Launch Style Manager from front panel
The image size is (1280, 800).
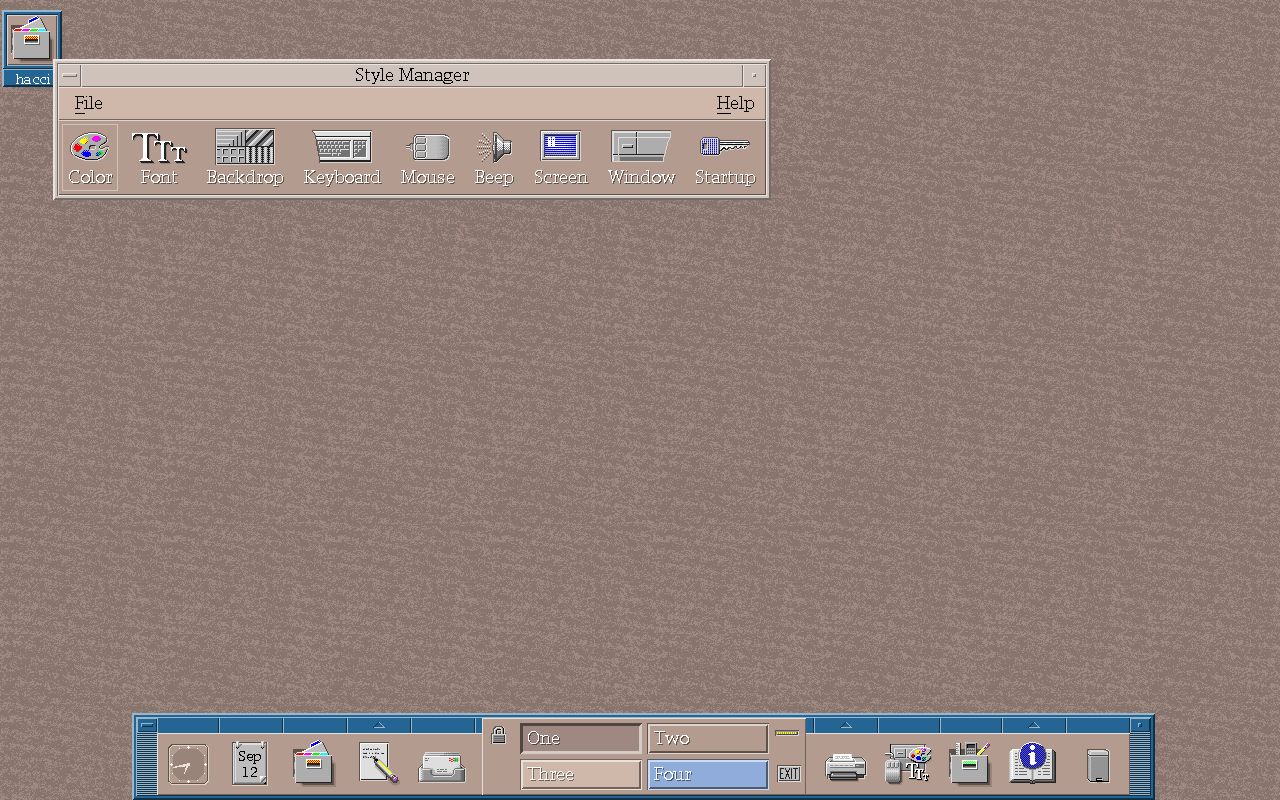click(908, 763)
